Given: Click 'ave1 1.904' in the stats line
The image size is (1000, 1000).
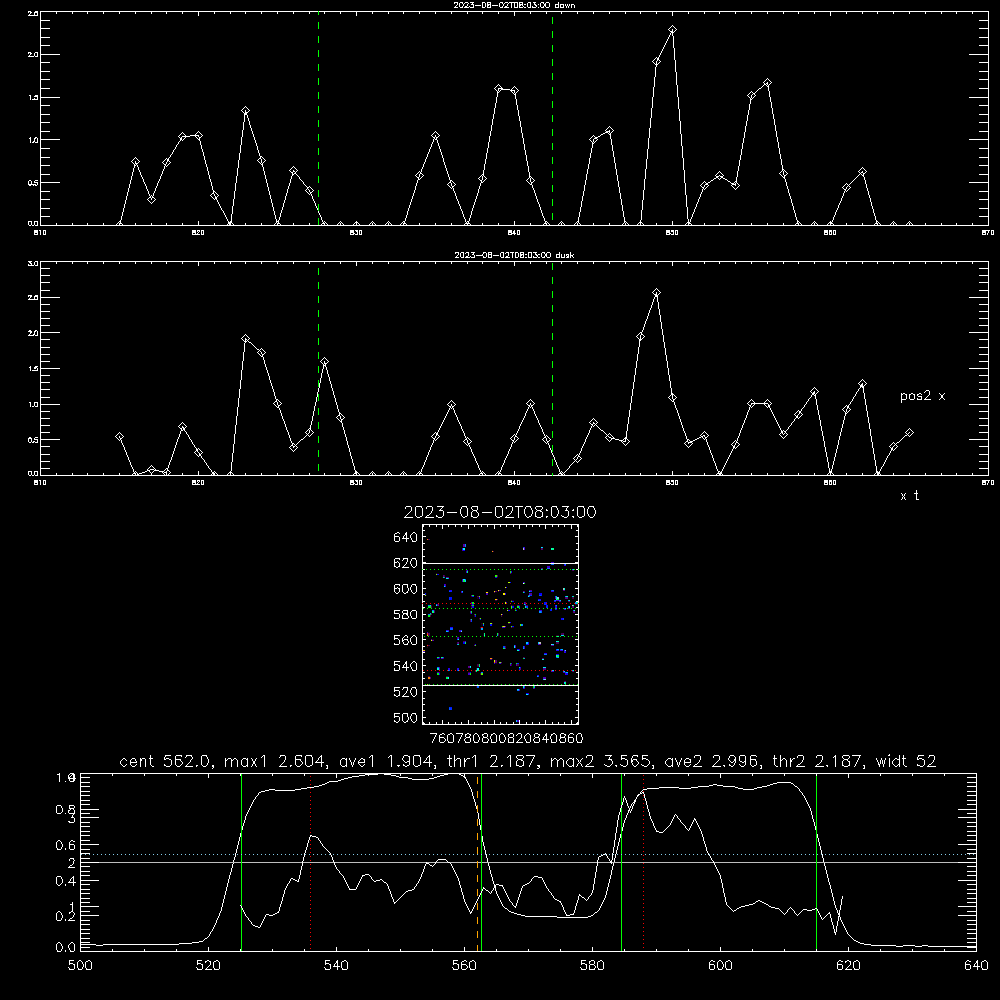Looking at the screenshot, I should [388, 761].
